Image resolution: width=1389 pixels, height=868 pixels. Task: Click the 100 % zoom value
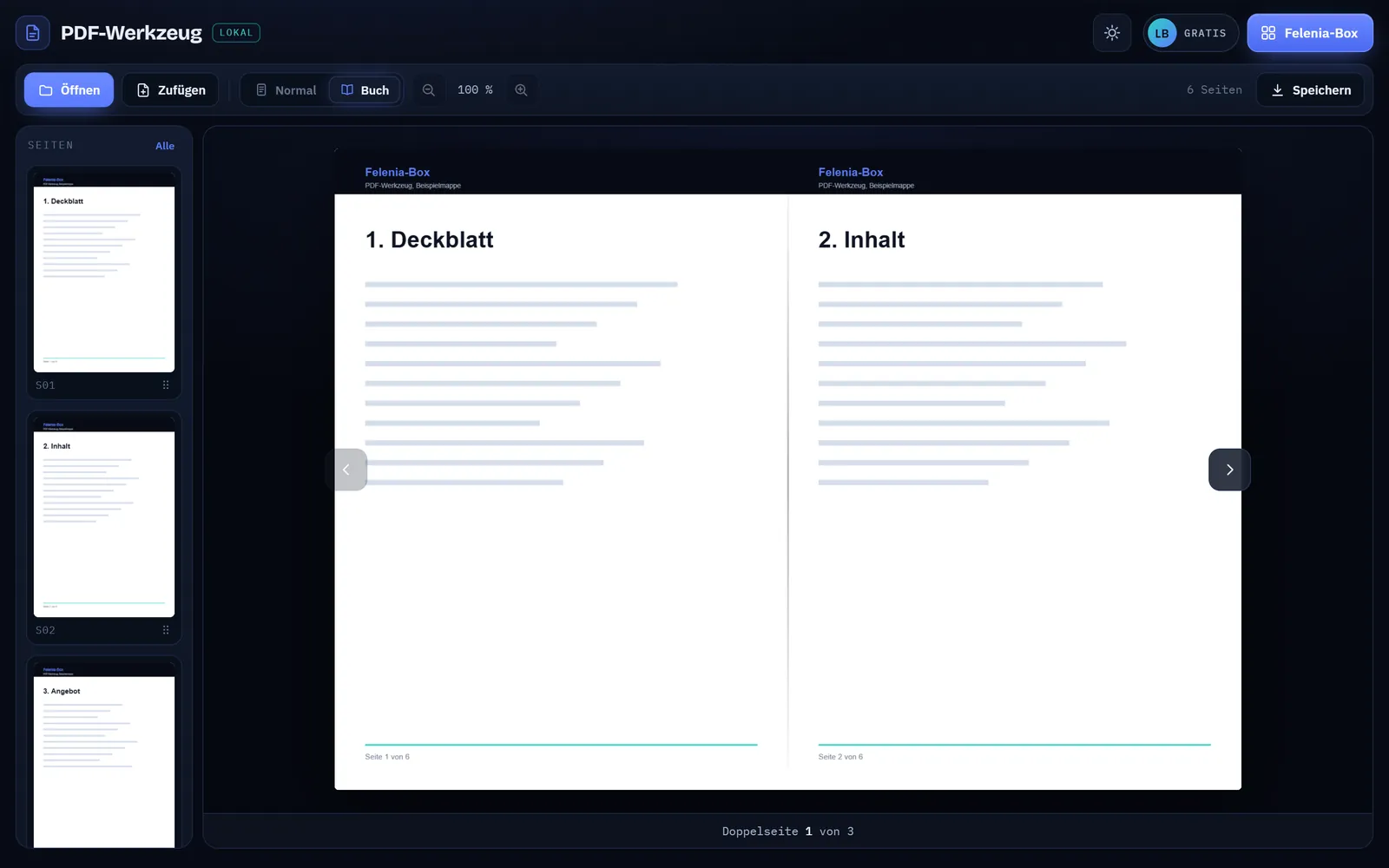tap(475, 89)
